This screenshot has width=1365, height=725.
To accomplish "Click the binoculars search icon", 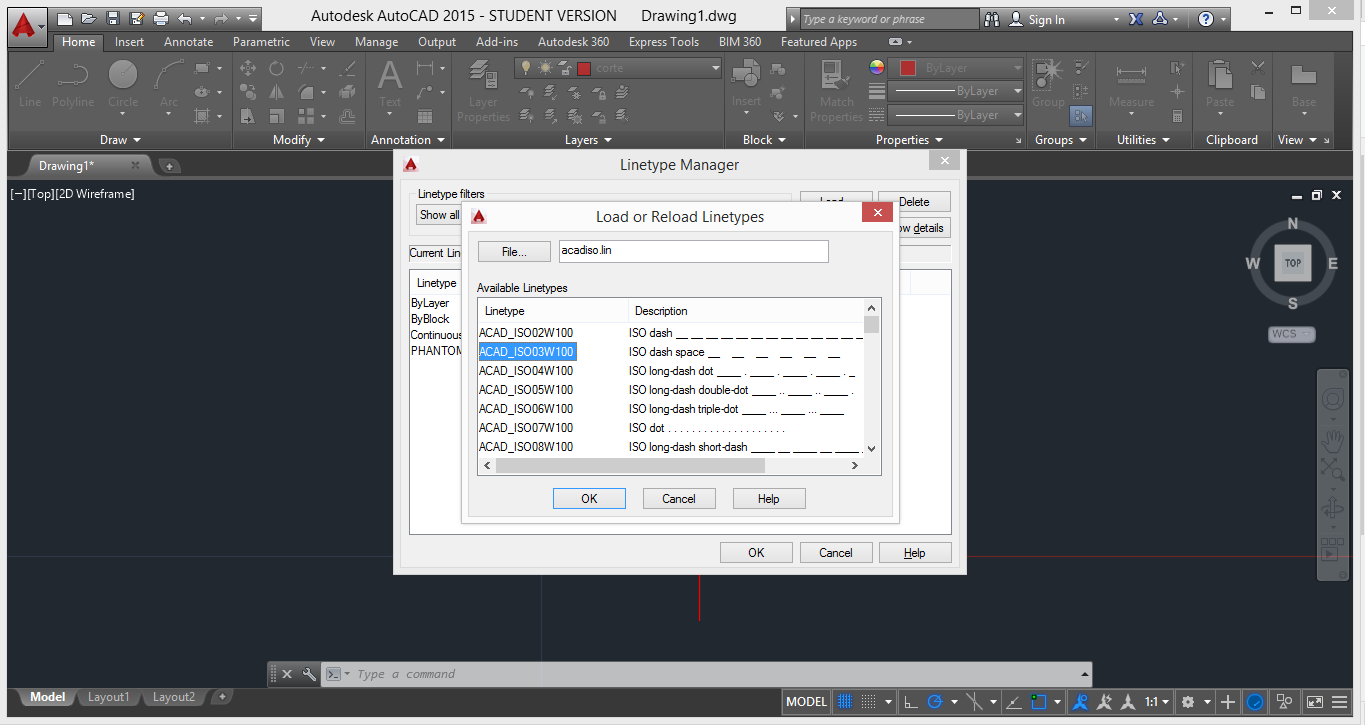I will 992,19.
